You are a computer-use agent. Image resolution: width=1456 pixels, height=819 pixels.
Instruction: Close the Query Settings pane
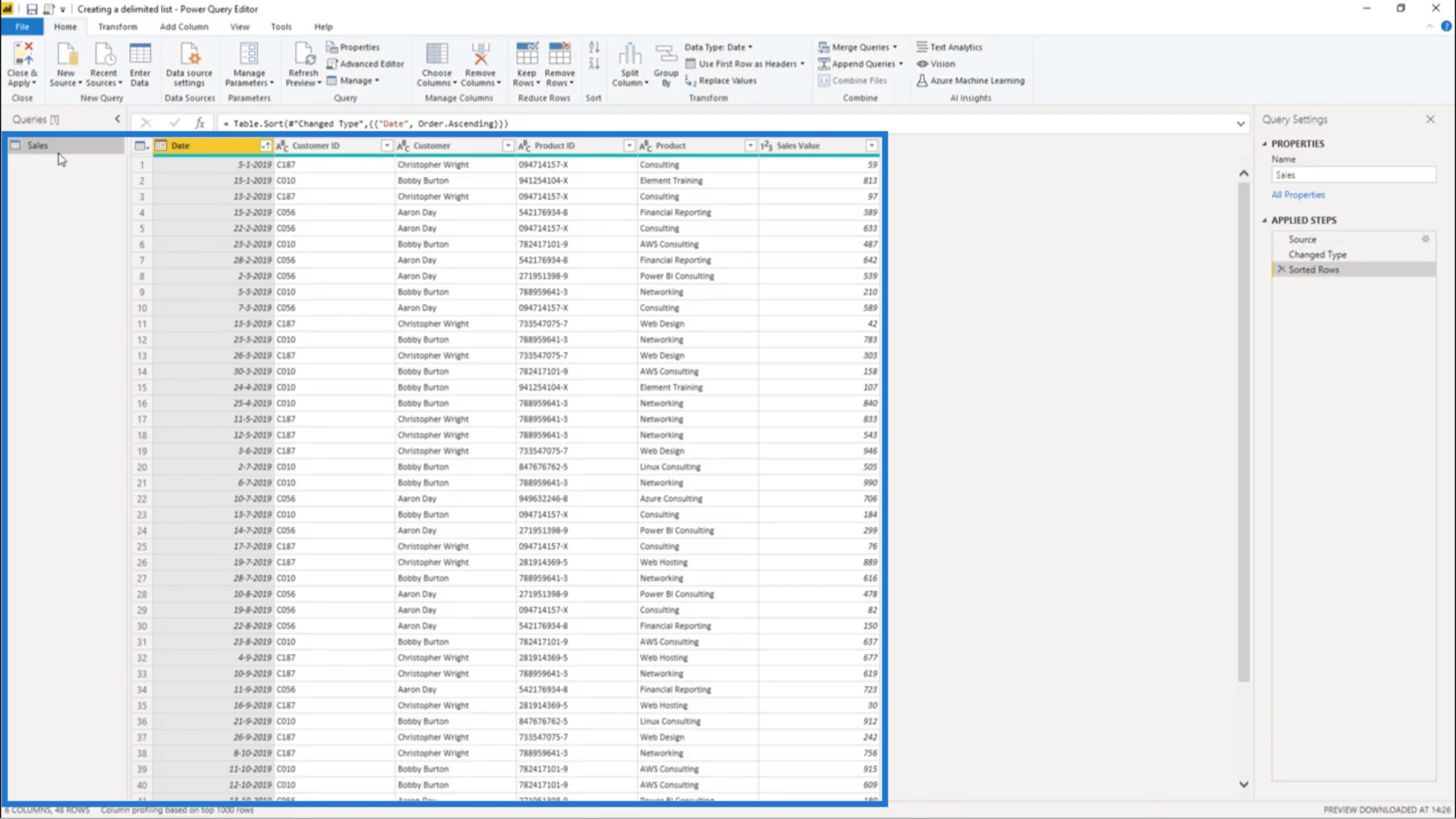click(x=1430, y=119)
